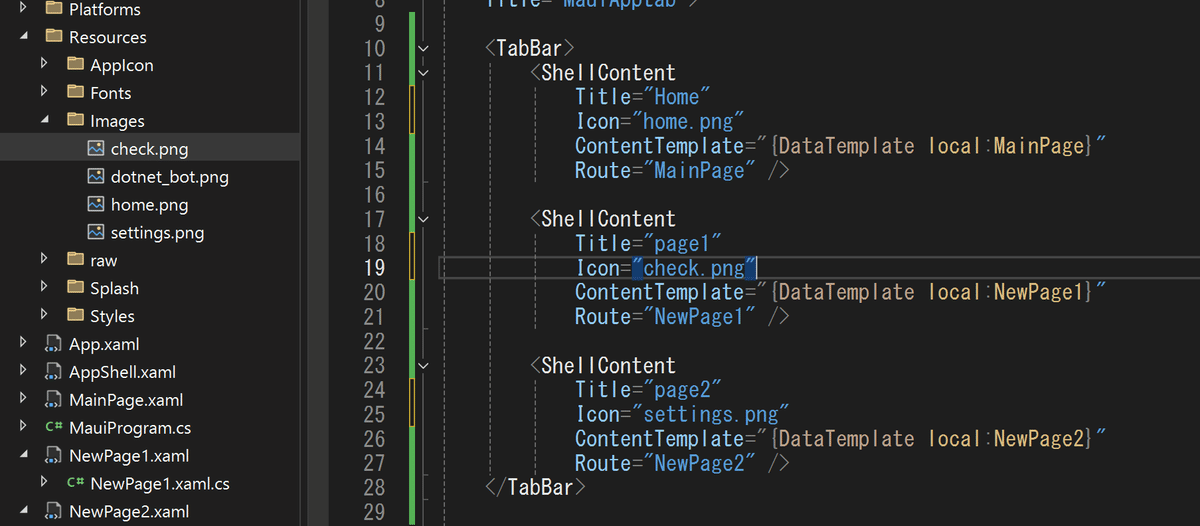Image resolution: width=1200 pixels, height=526 pixels.
Task: Expand the raw folder
Action: click(x=44, y=259)
